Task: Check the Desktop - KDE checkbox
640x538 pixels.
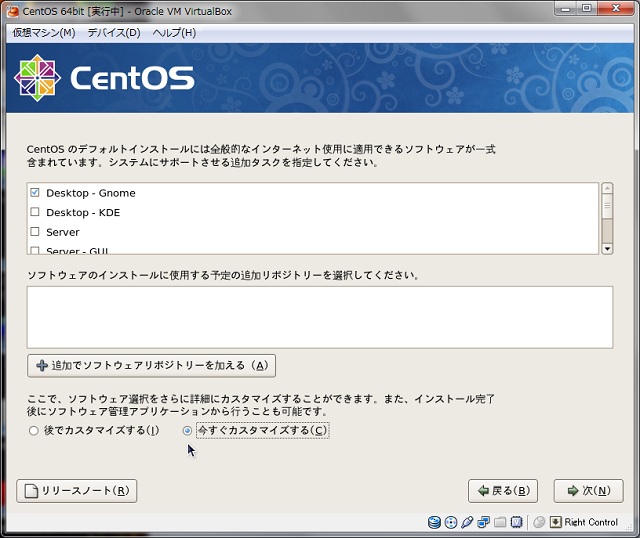Action: [35, 212]
